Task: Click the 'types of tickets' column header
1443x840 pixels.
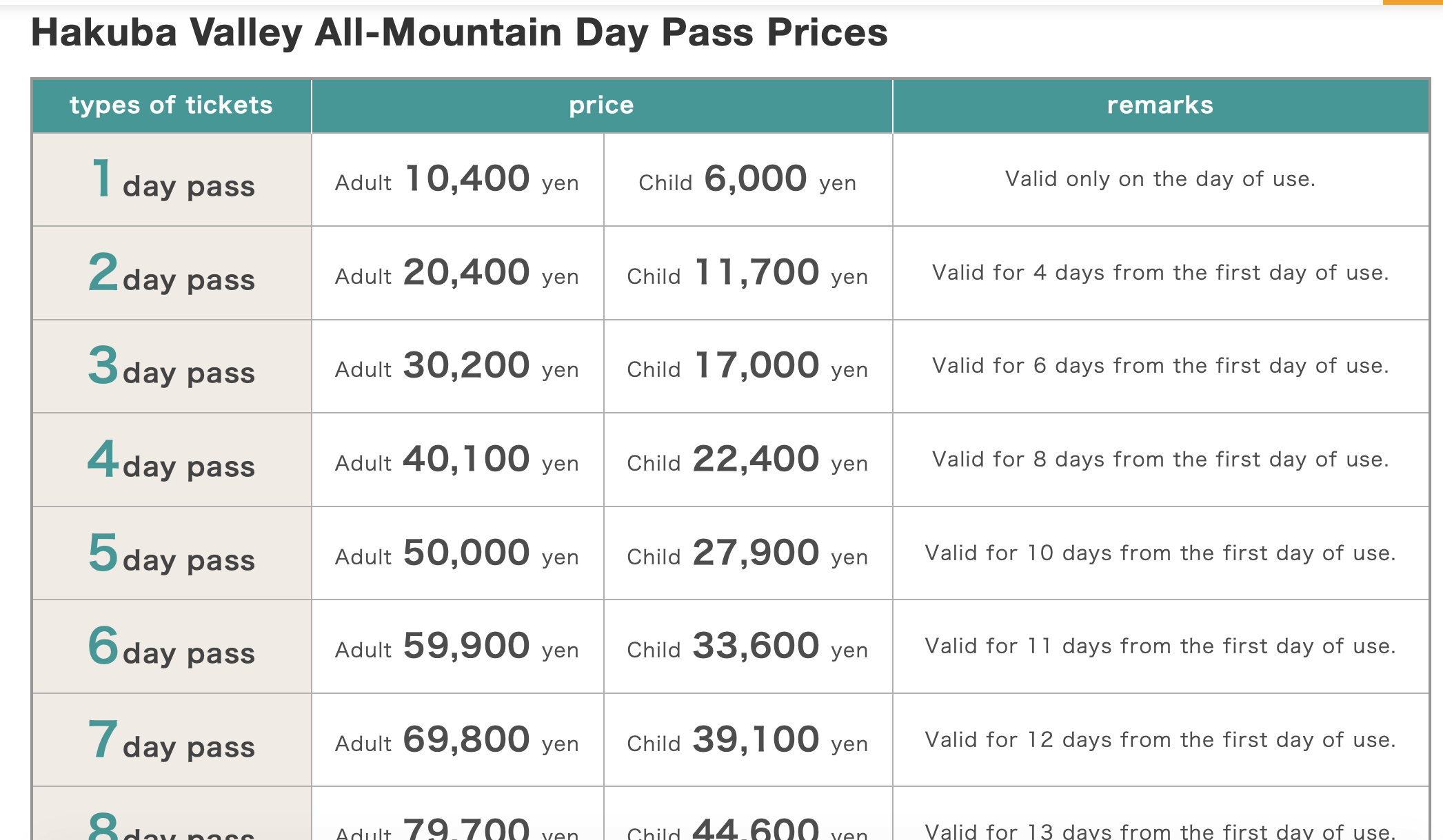Action: (171, 105)
